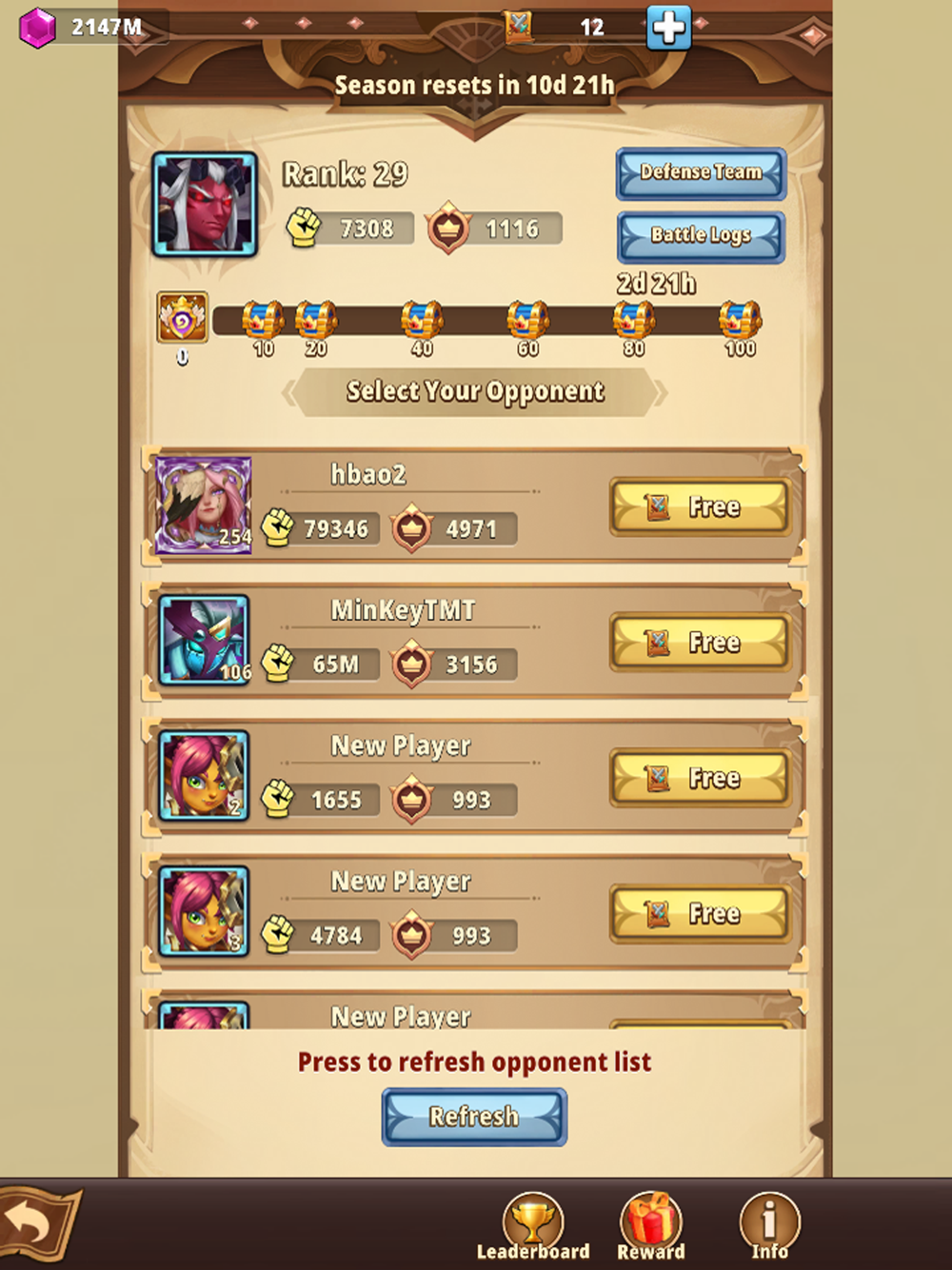Refresh the opponent list

(474, 1117)
